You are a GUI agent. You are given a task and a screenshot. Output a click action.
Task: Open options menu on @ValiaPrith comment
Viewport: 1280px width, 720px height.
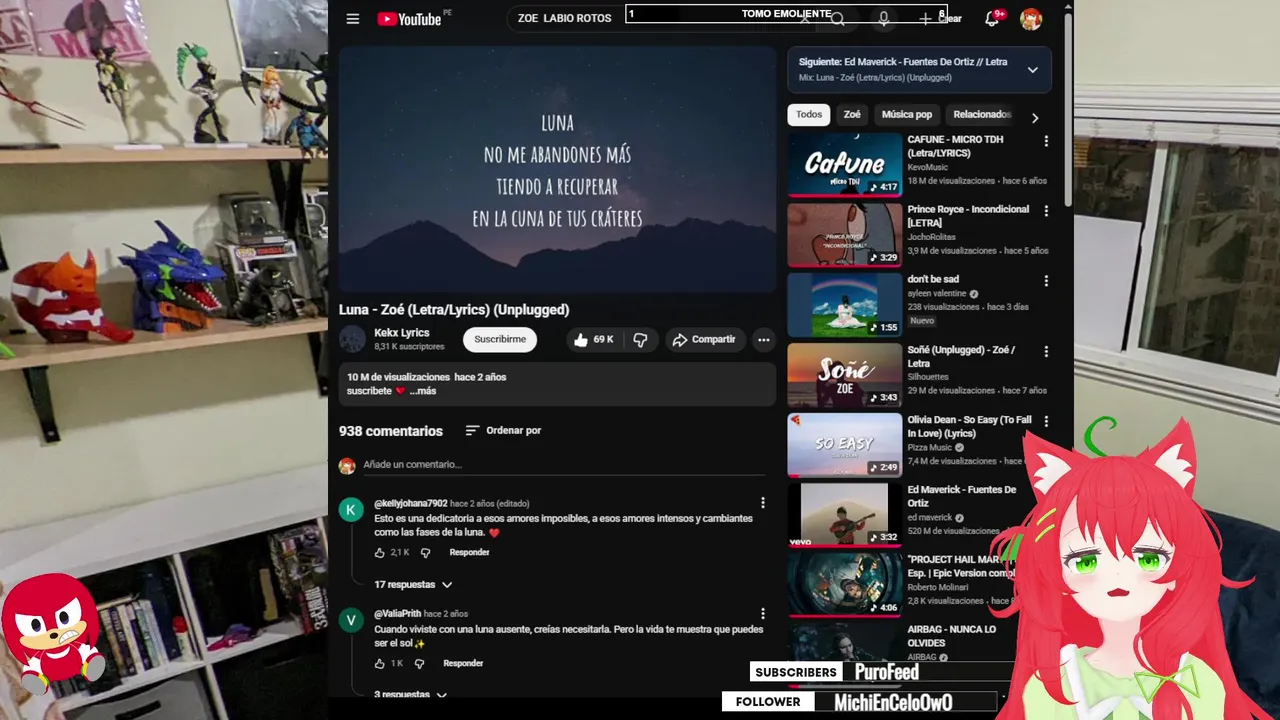pos(762,614)
